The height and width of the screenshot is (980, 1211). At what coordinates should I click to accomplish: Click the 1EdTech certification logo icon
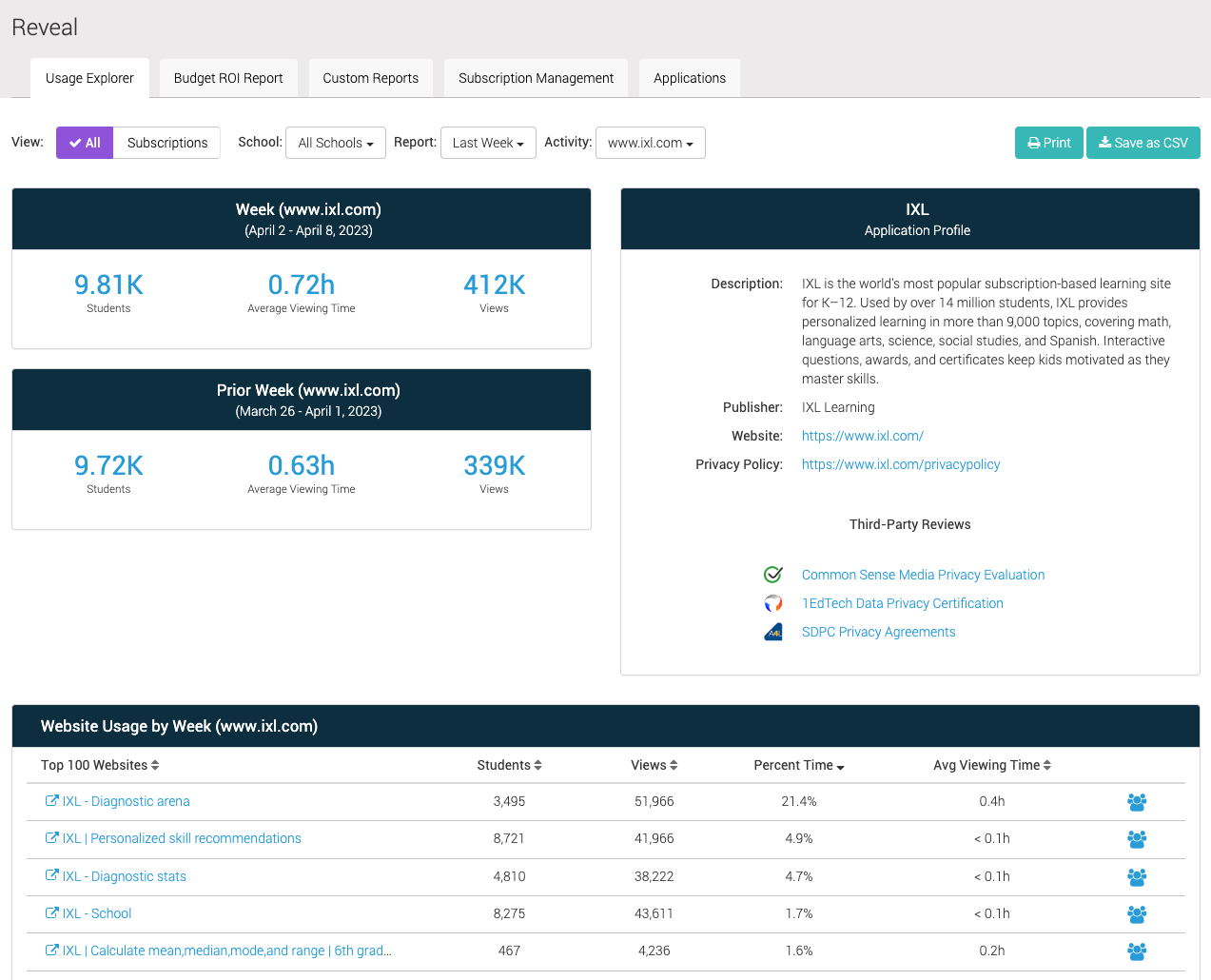773,603
